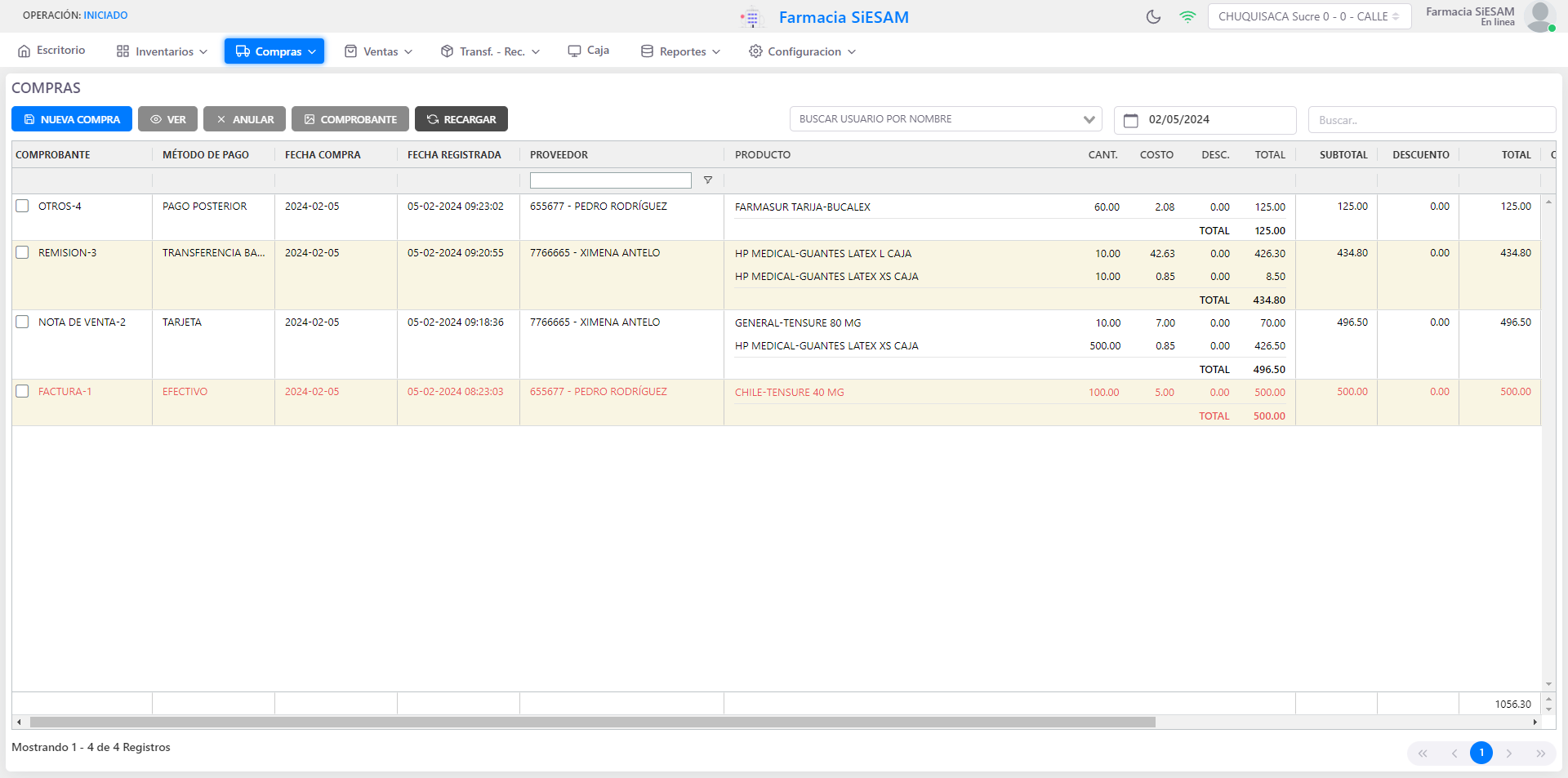This screenshot has height=778, width=1568.
Task: Click the EFECTIVO payment method cell
Action: [185, 392]
